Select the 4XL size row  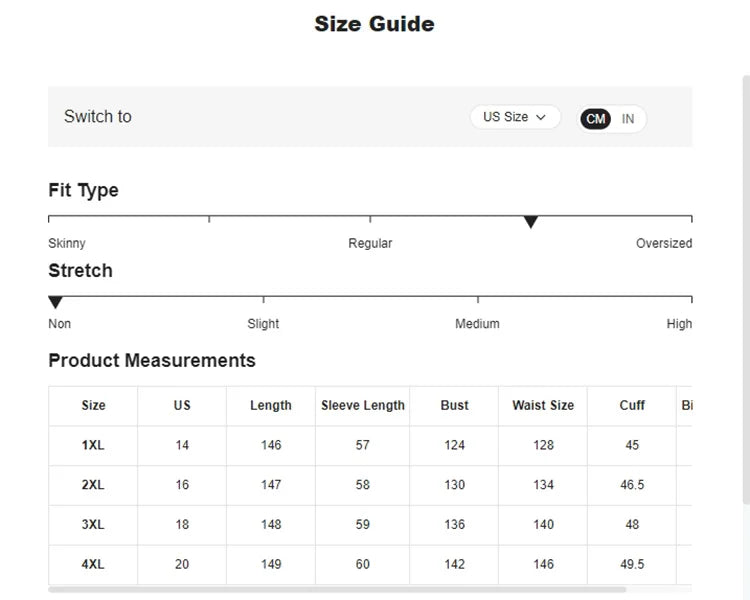(93, 564)
